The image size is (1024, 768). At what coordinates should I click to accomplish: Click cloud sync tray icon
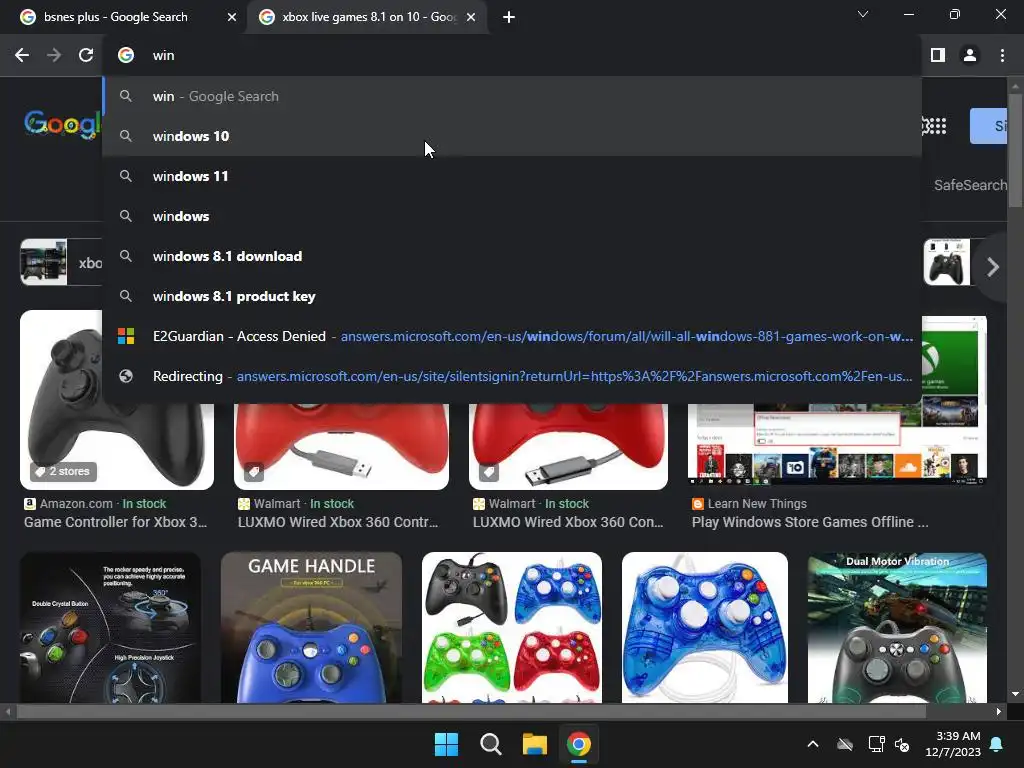click(x=845, y=744)
